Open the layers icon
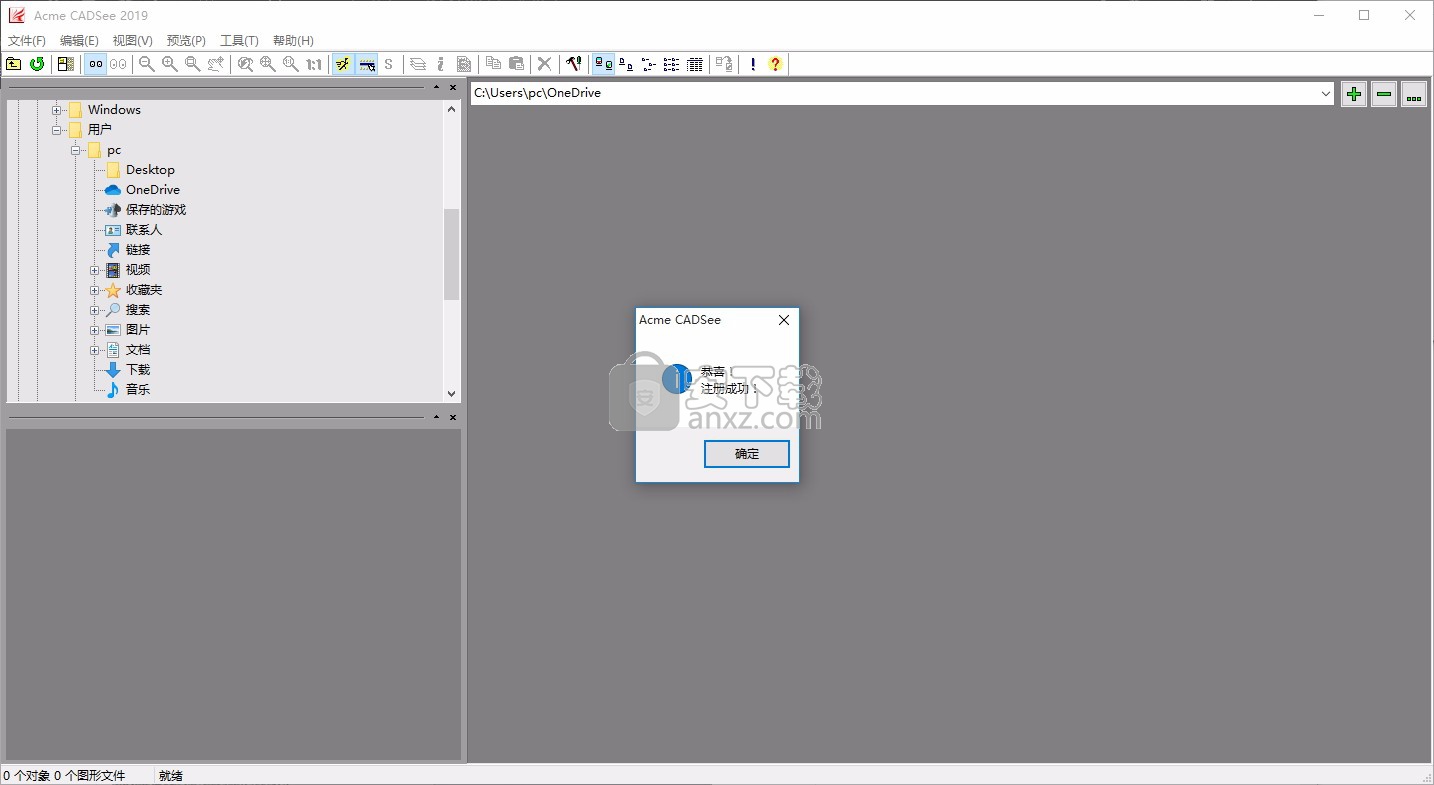Viewport: 1434px width, 785px height. tap(418, 64)
